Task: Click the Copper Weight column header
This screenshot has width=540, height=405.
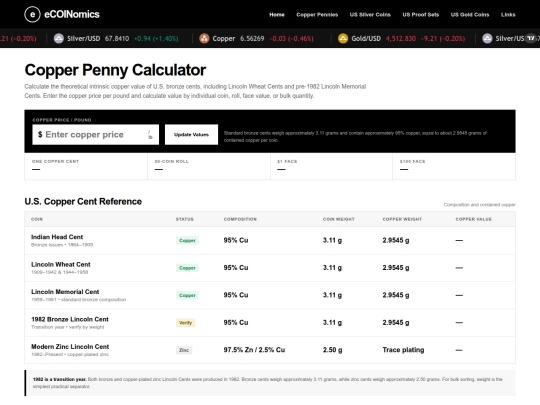Action: [x=402, y=219]
